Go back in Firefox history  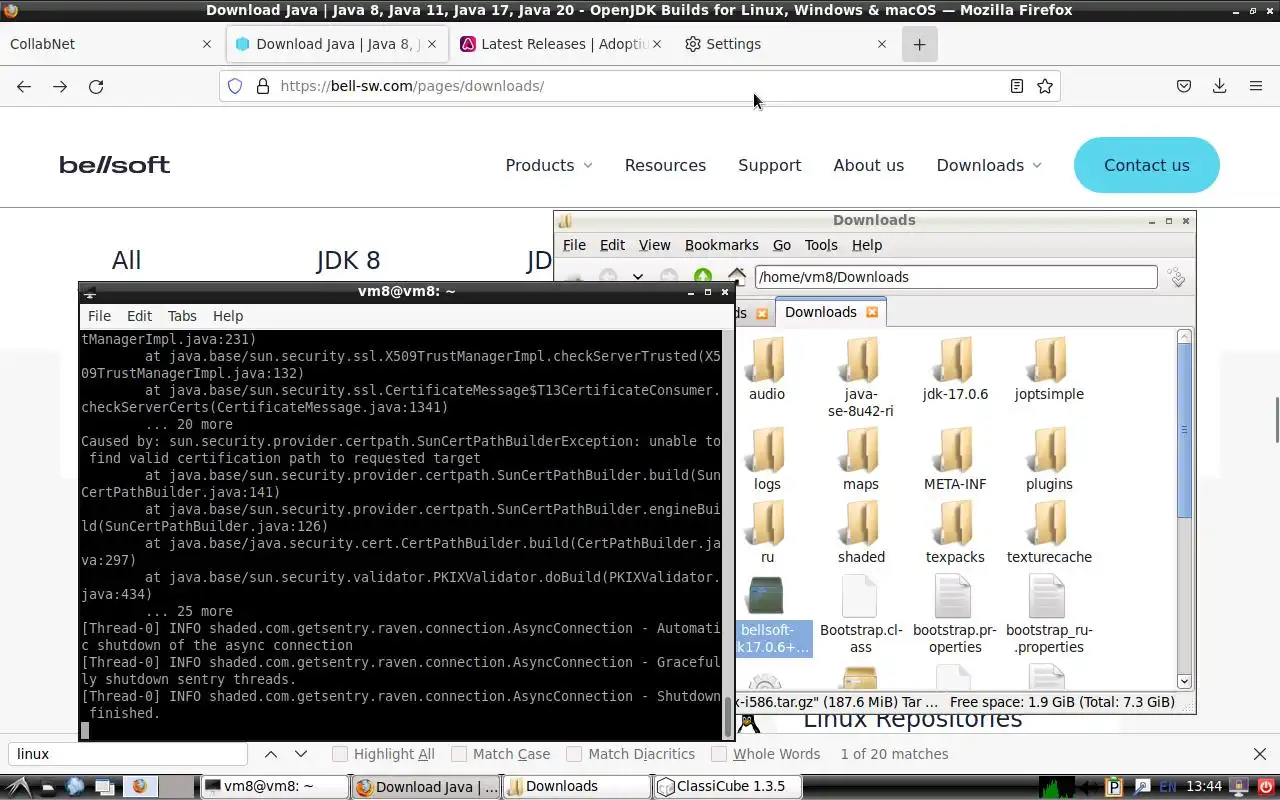point(24,86)
